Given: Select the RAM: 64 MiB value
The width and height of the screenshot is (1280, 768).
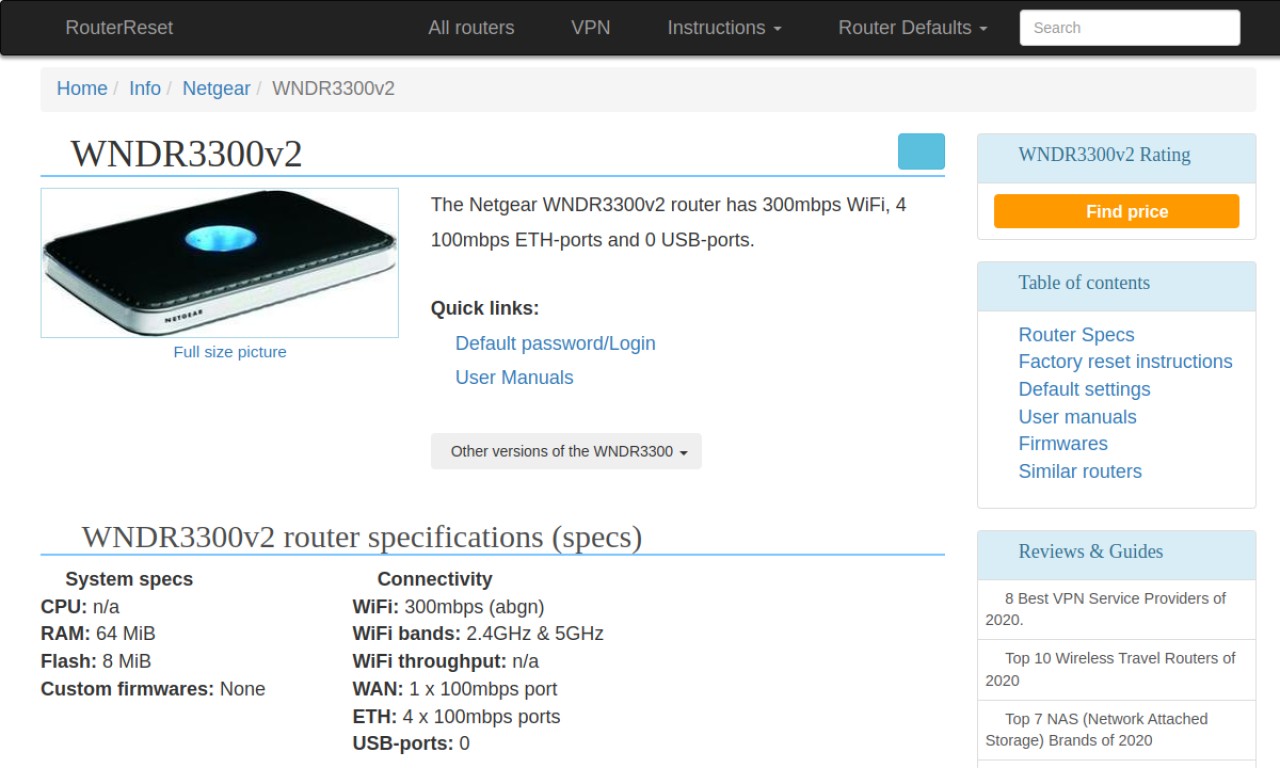Looking at the screenshot, I should pos(98,634).
